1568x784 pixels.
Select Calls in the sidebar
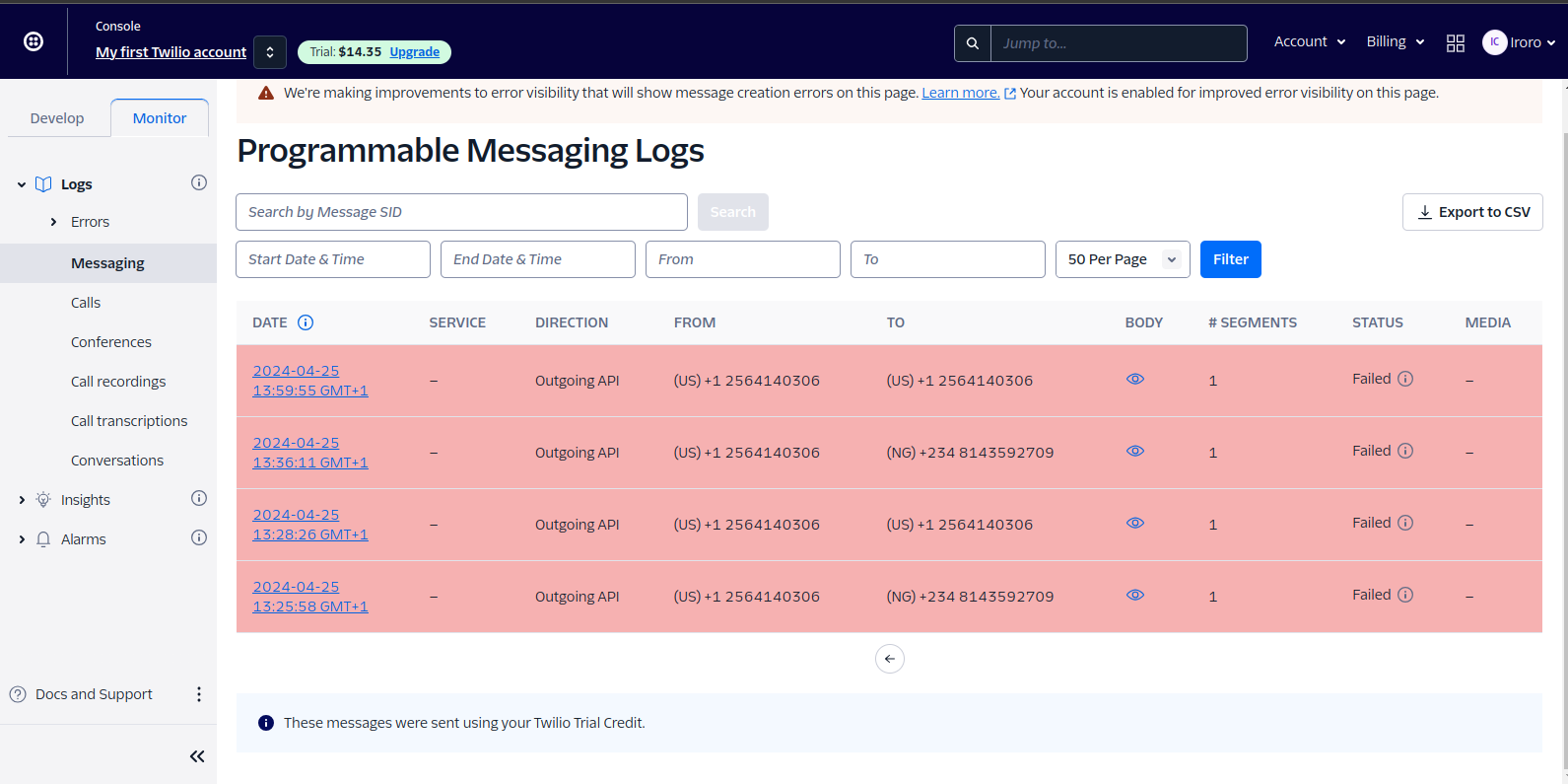pyautogui.click(x=86, y=303)
